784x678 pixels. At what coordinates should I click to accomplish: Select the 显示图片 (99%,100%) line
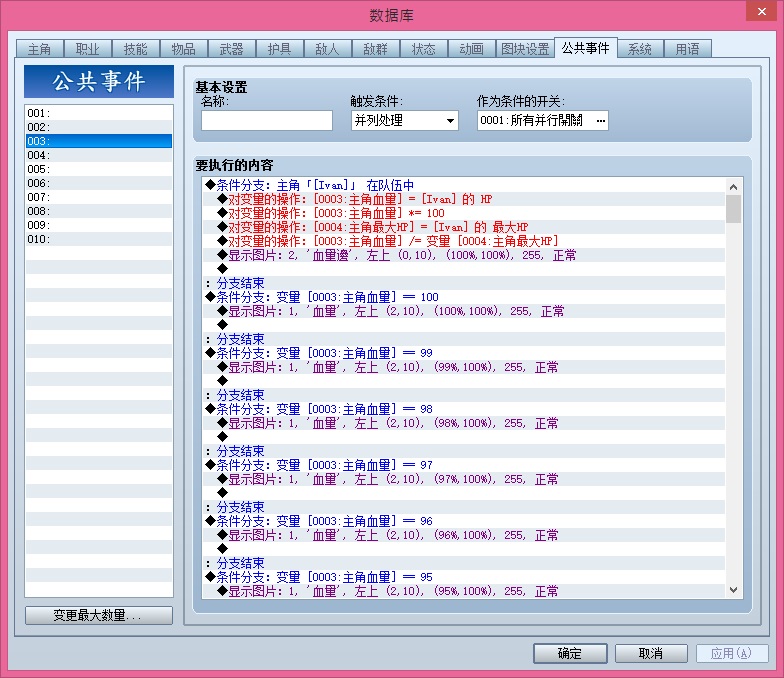(464, 367)
